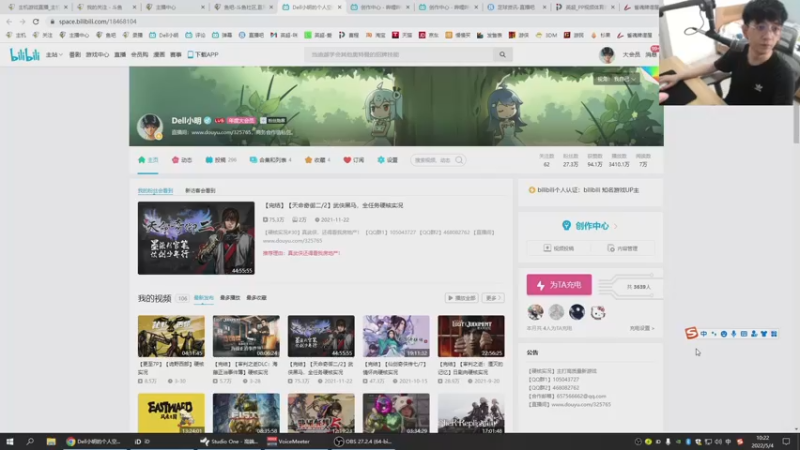This screenshot has height=450, width=800.
Task: Click Sogou input method S icon
Action: pos(691,334)
